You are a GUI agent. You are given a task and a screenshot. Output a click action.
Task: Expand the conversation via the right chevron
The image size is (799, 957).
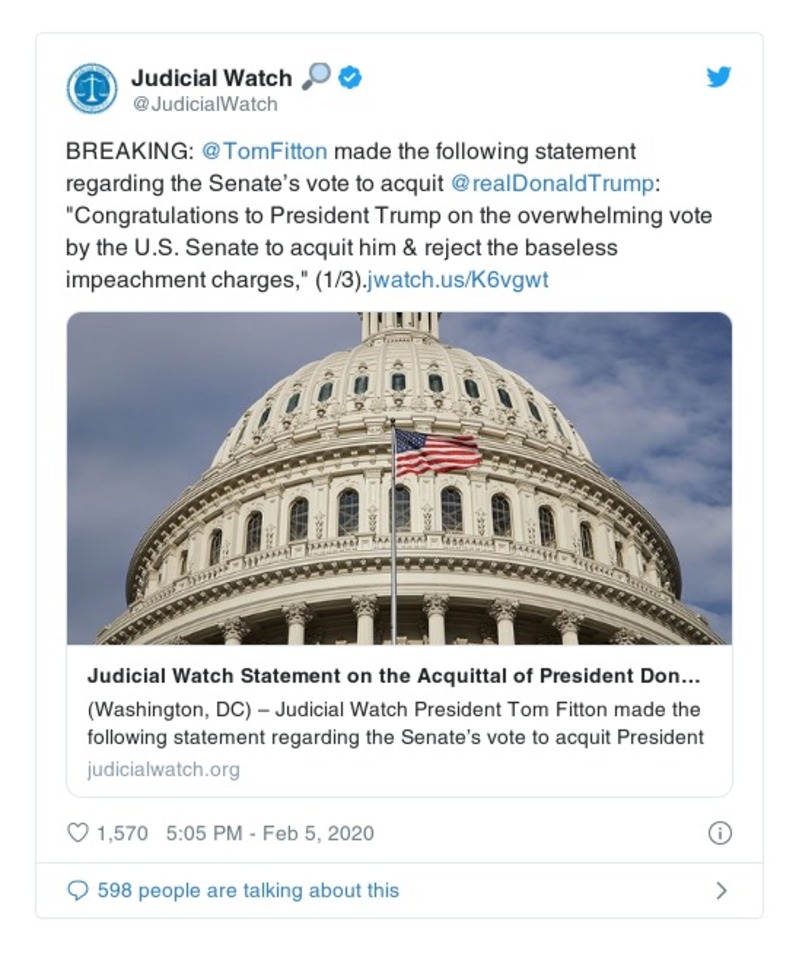pyautogui.click(x=722, y=888)
